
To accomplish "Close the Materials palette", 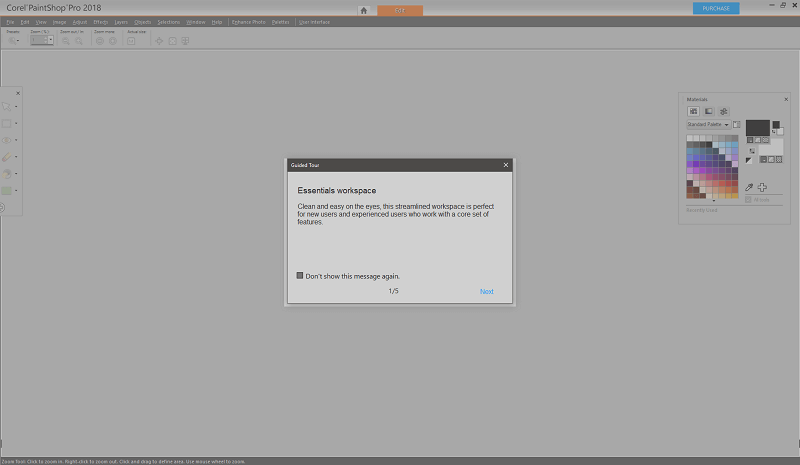I will click(786, 99).
